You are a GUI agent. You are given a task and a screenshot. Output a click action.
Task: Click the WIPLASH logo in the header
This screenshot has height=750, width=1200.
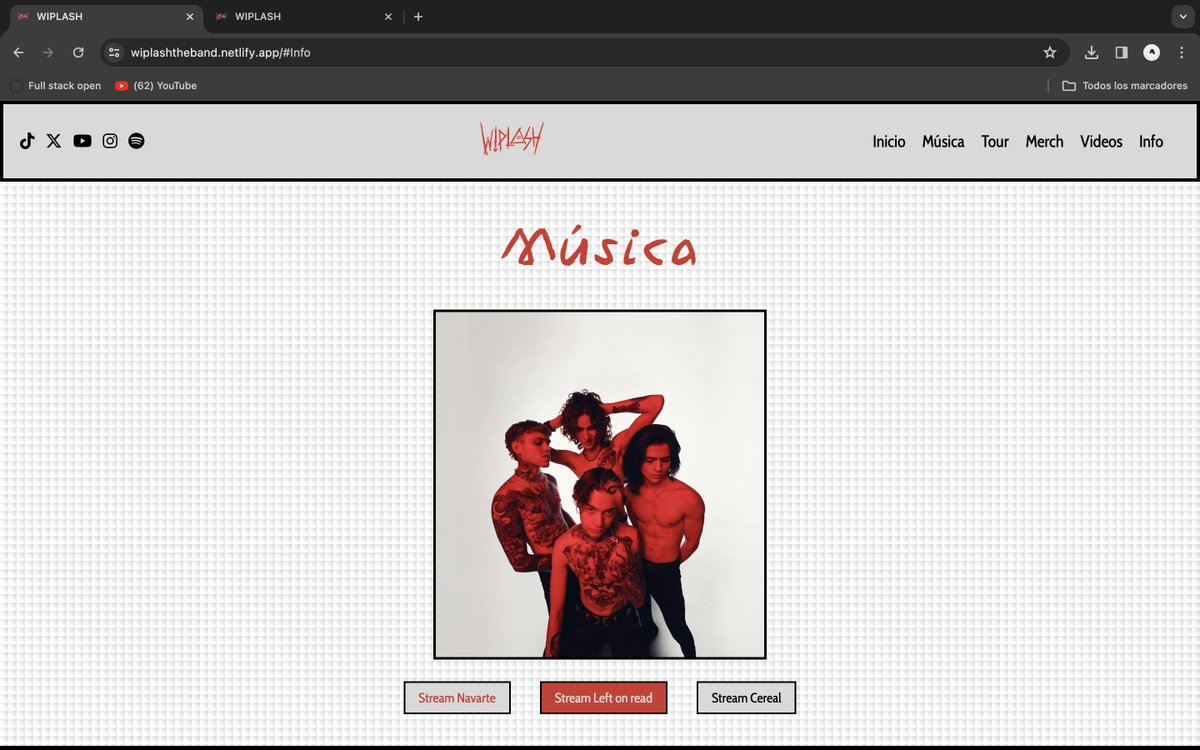click(511, 138)
